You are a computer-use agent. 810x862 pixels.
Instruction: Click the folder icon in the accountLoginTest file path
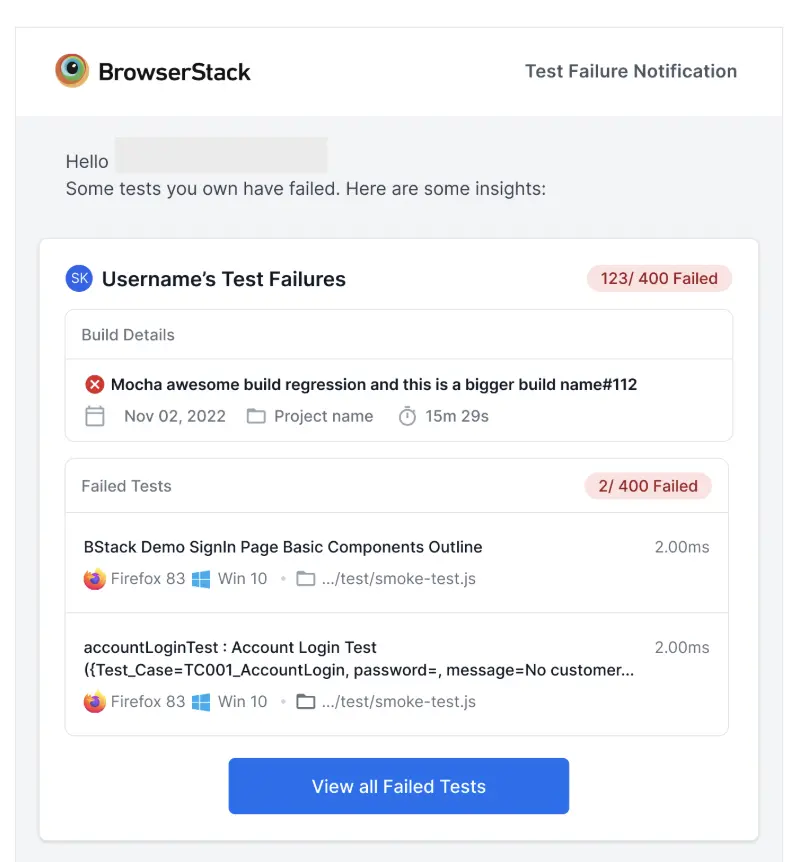tap(306, 702)
